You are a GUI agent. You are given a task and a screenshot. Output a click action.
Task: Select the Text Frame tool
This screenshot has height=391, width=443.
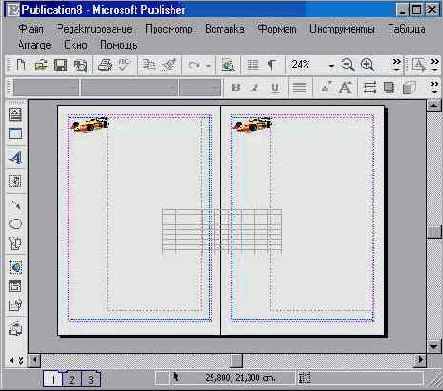(15, 114)
